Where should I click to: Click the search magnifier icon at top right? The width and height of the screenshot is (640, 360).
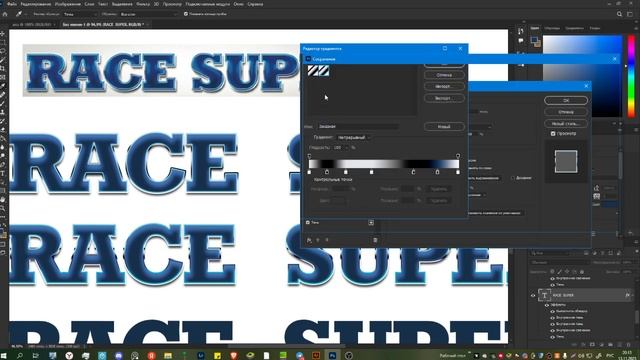pos(619,14)
